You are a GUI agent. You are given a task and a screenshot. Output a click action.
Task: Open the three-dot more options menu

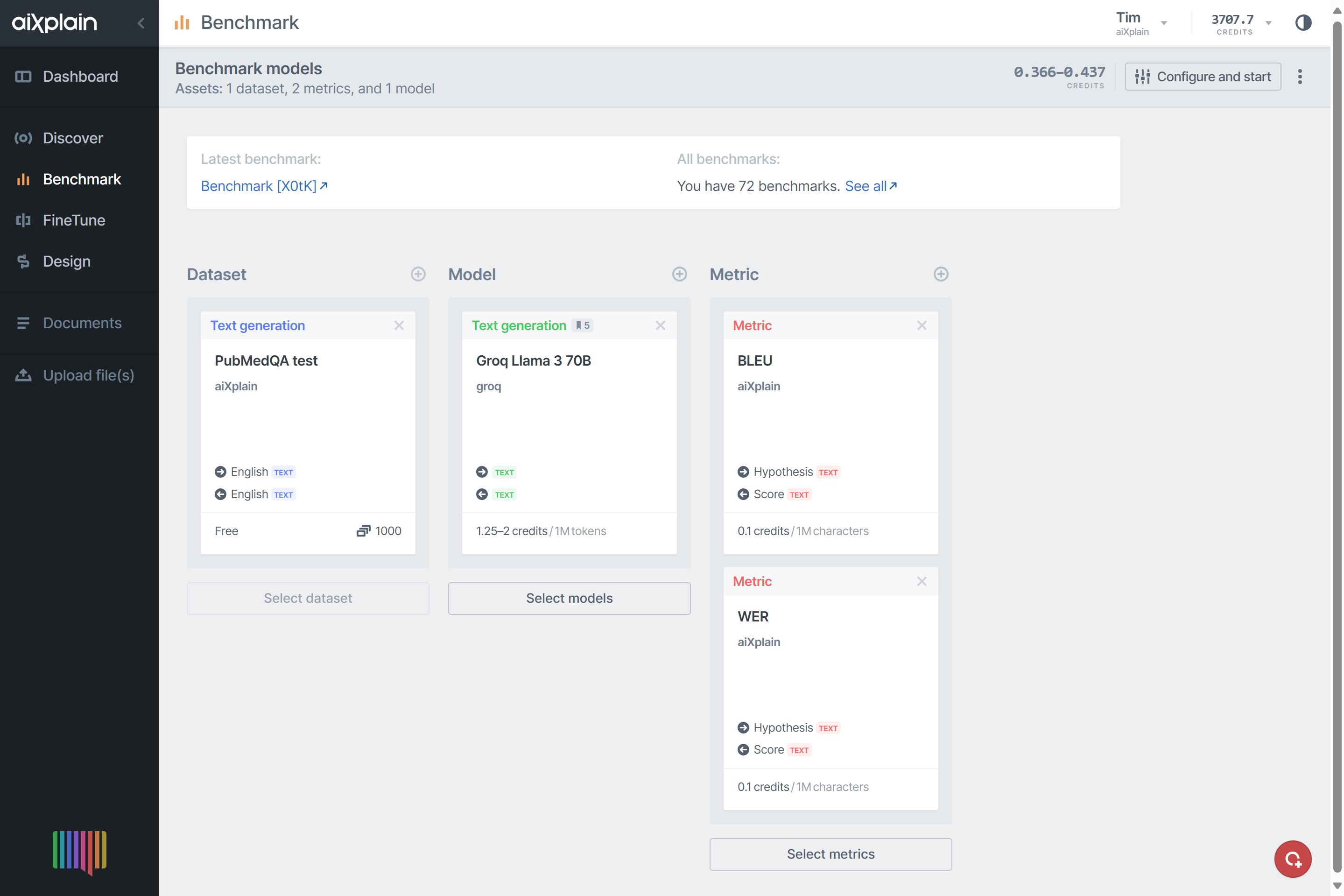click(1300, 77)
